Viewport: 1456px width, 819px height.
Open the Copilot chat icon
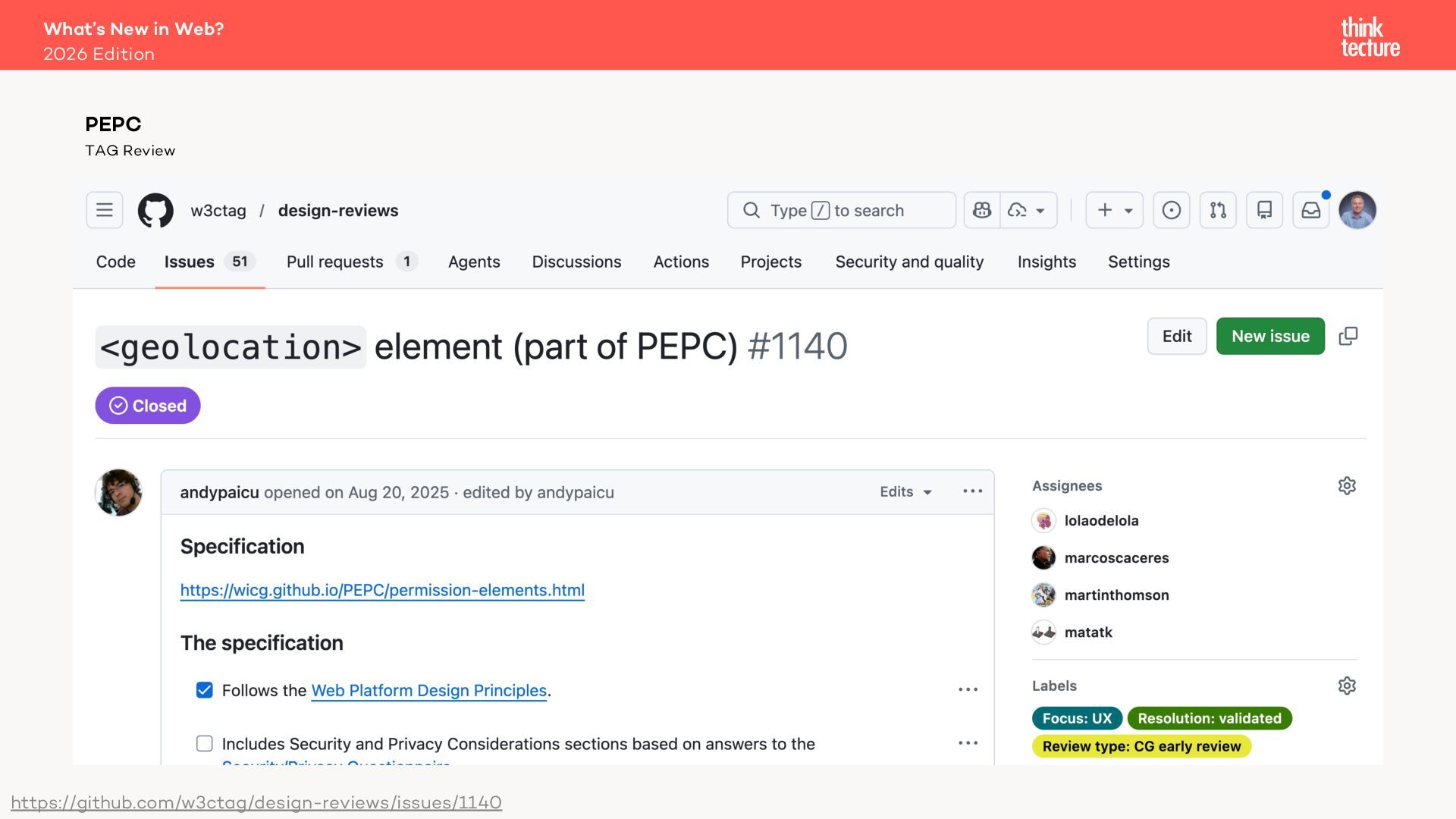click(982, 210)
